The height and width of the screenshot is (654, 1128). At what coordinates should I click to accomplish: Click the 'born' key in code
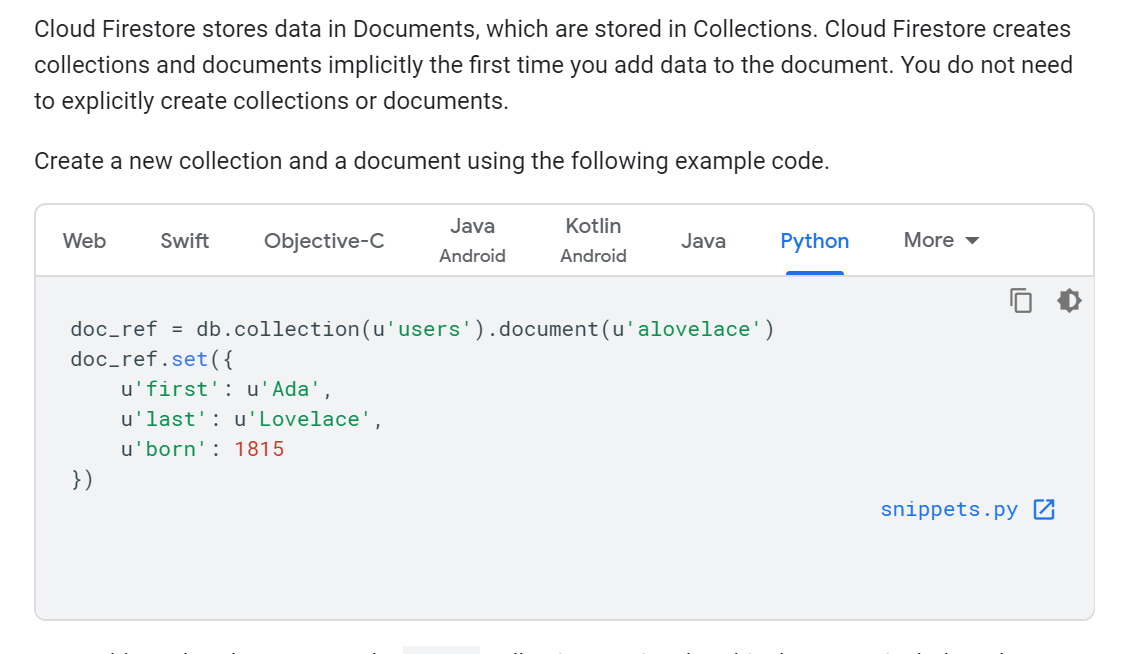point(170,449)
